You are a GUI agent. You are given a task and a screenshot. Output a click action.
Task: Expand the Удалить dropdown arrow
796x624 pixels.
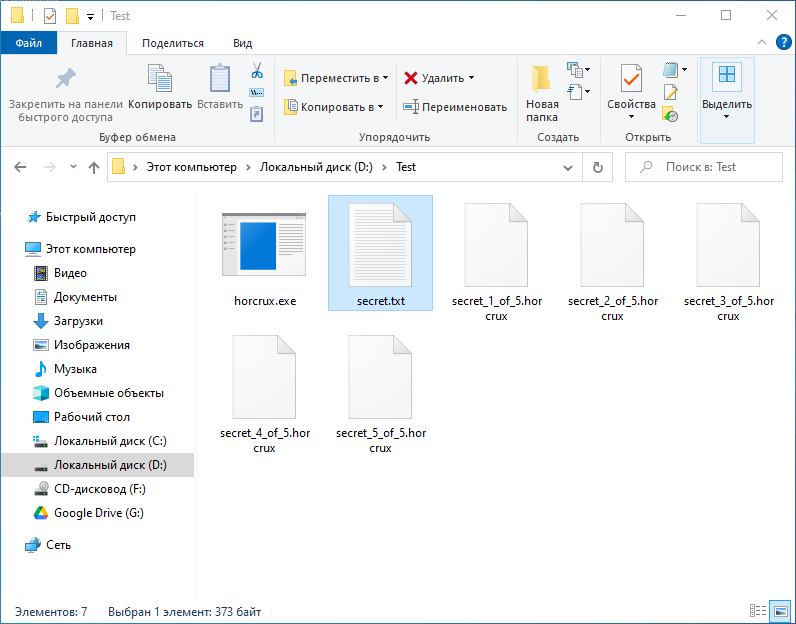(x=472, y=78)
